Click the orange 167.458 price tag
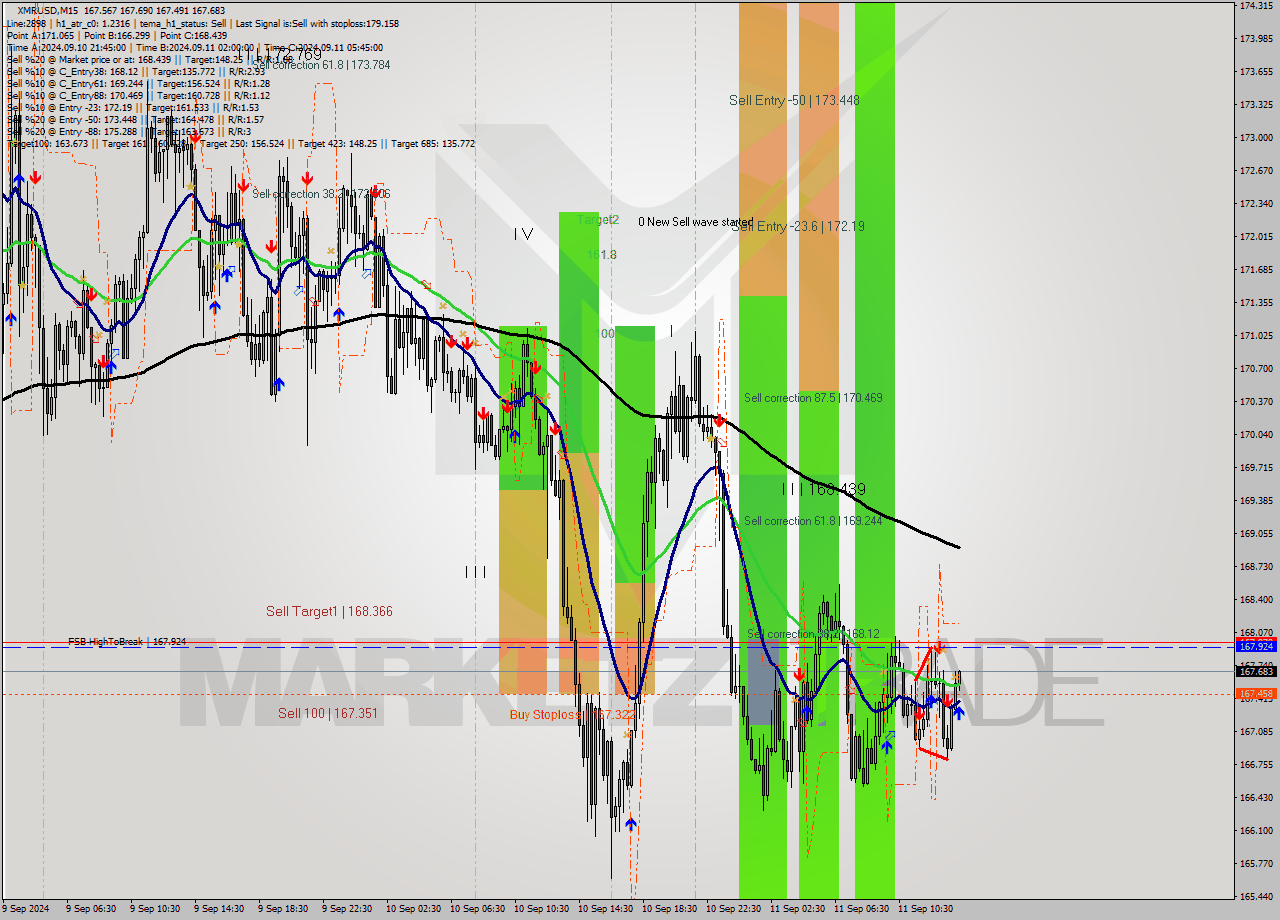This screenshot has width=1280, height=920. tap(1256, 693)
